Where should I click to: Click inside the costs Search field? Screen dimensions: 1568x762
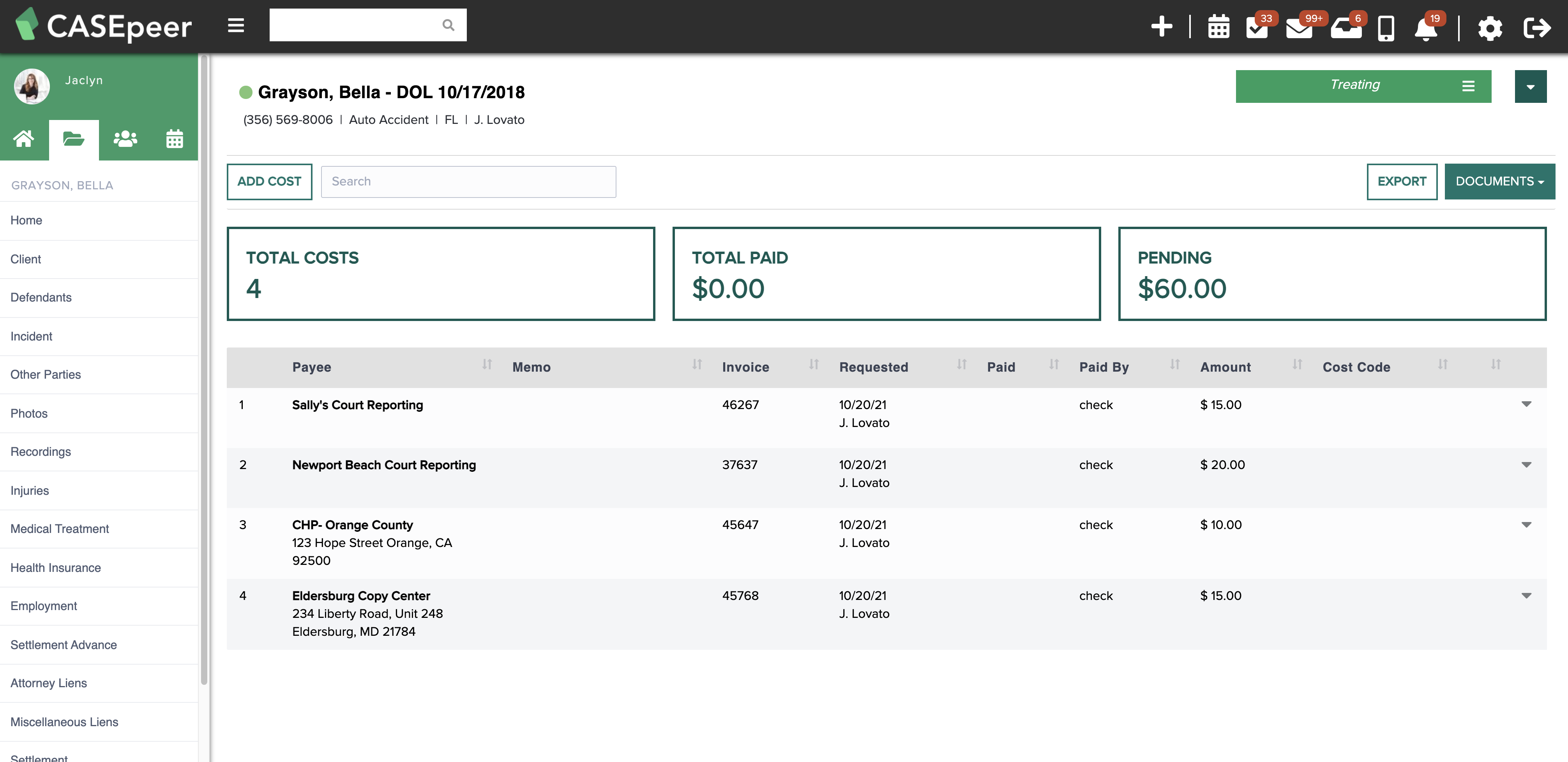(x=469, y=182)
